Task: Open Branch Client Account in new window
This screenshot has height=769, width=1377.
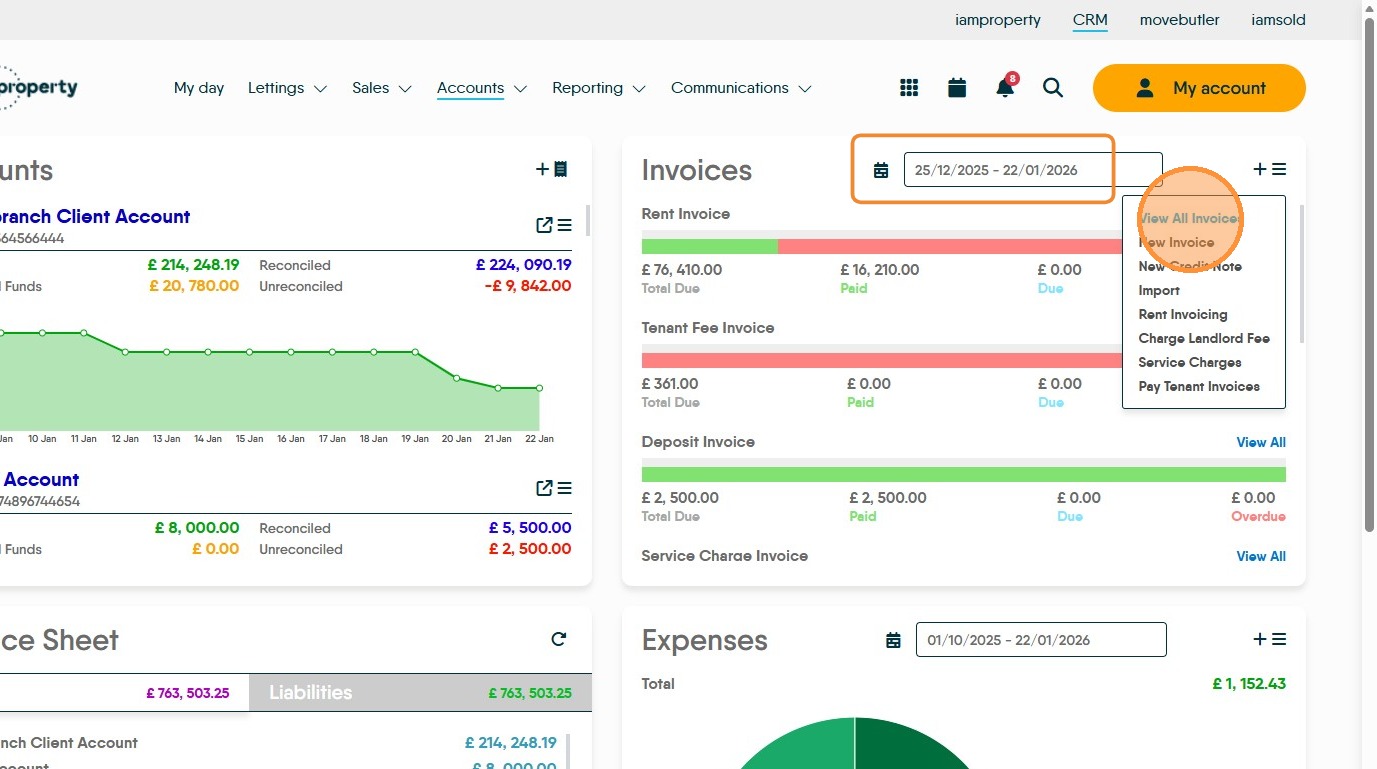Action: click(x=544, y=225)
